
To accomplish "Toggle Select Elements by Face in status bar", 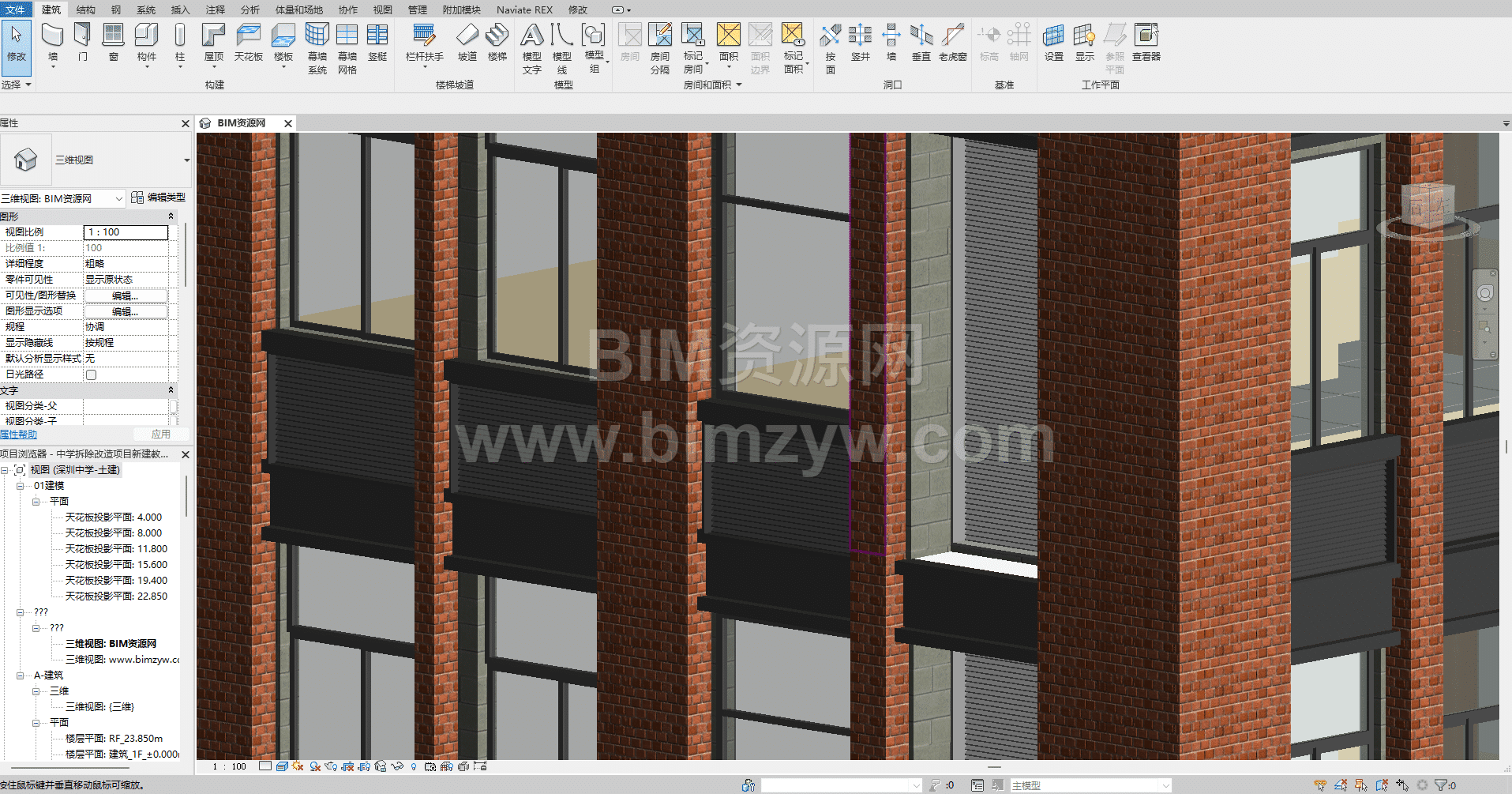I will click(1382, 785).
